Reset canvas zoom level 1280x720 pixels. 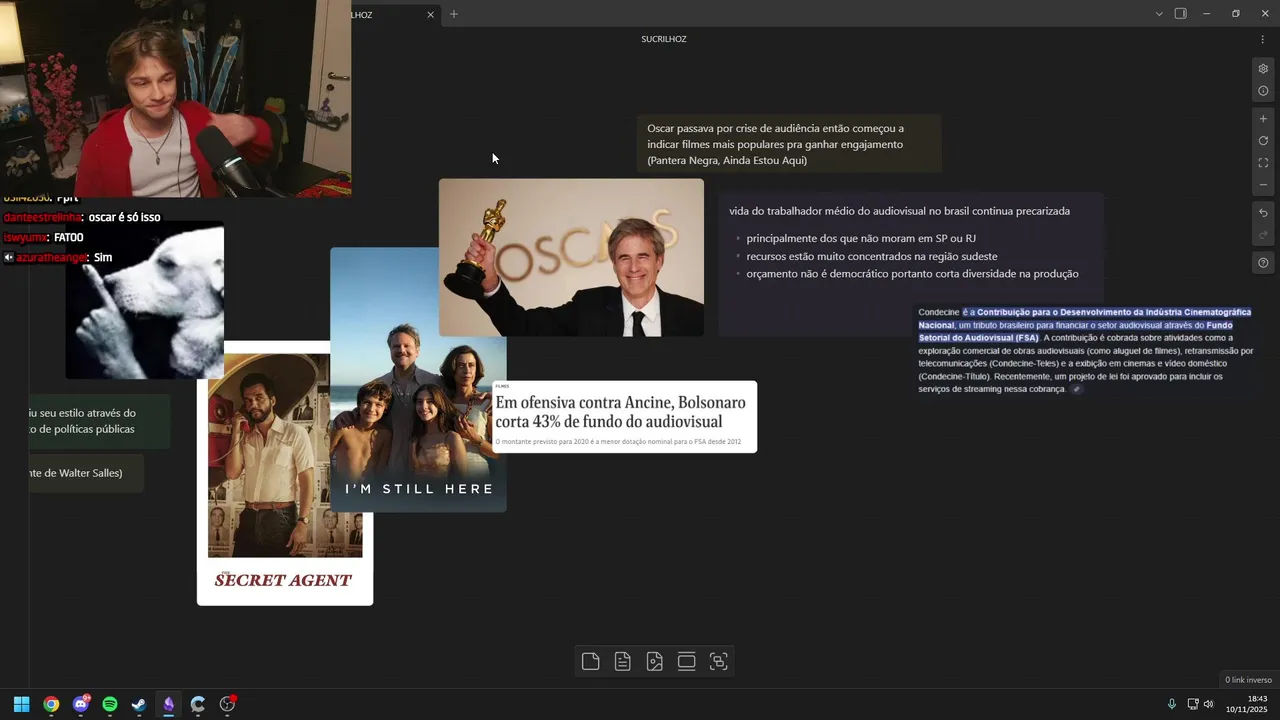1263,141
